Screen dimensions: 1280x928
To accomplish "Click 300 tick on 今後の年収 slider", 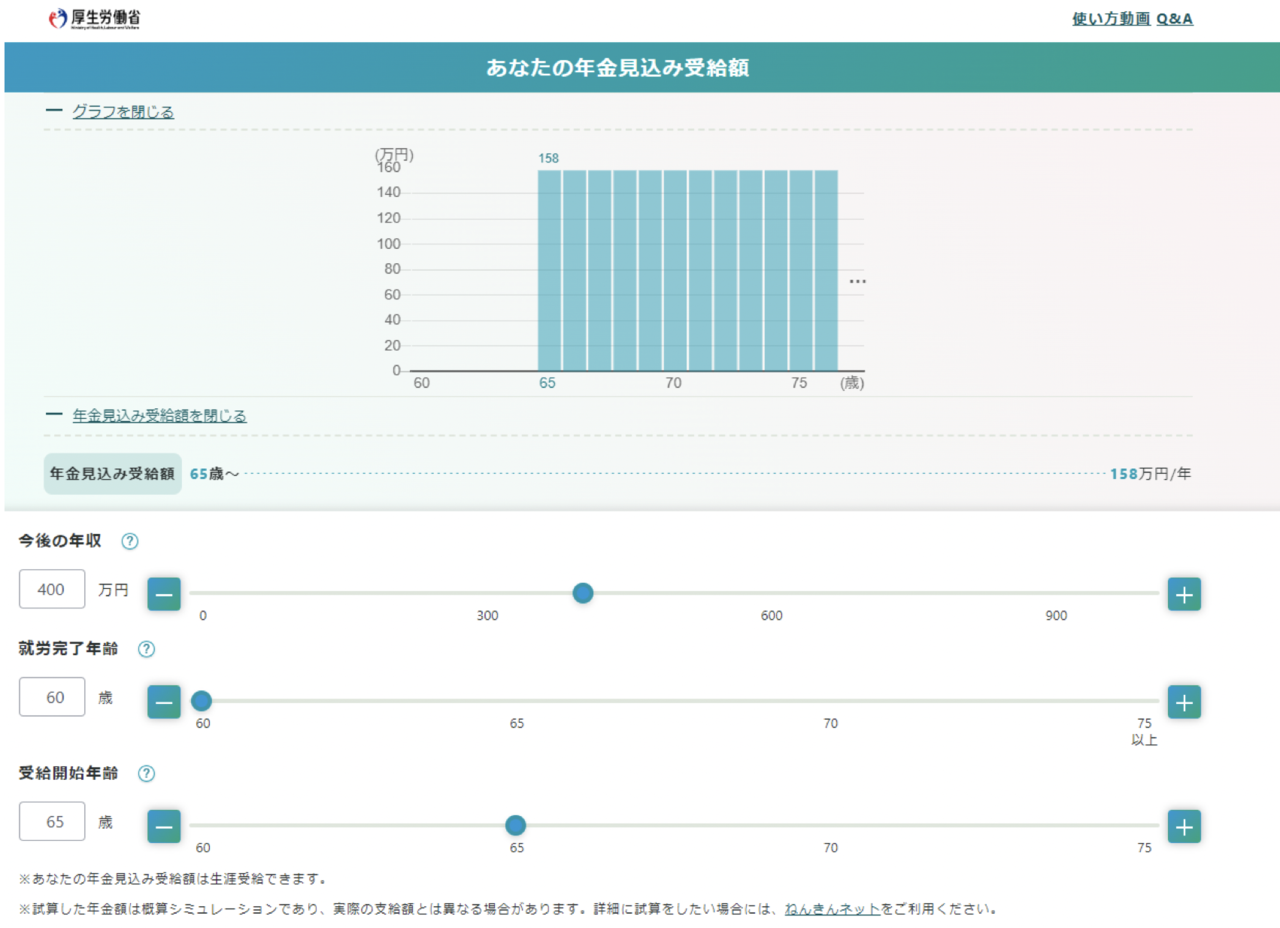I will [x=487, y=616].
